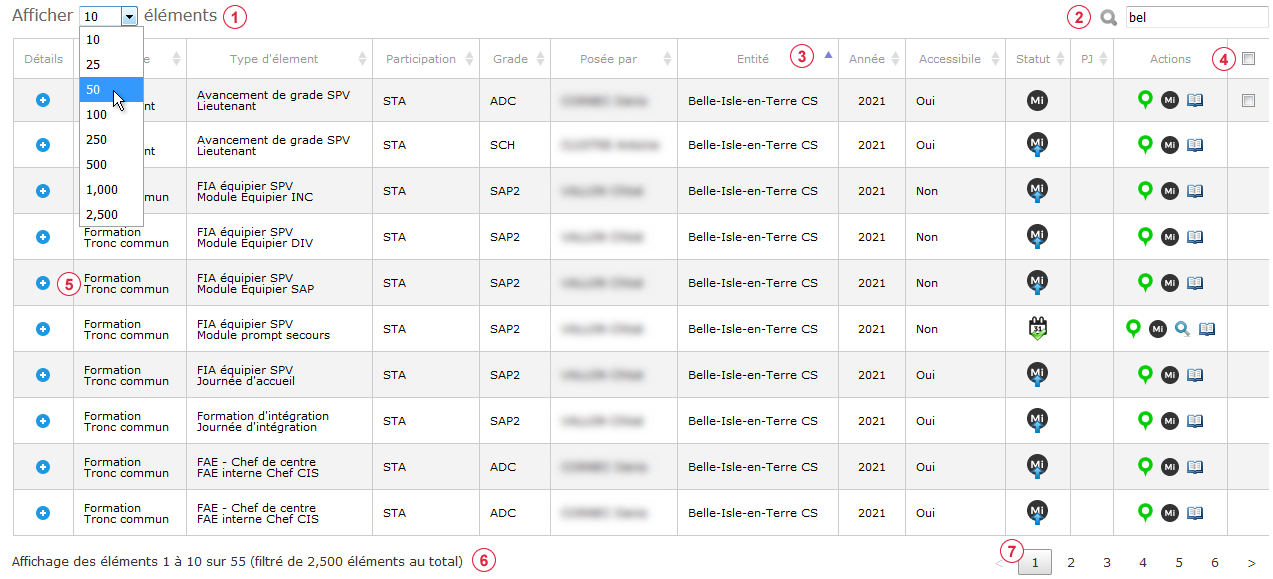Click the green map pin in first row

click(1146, 99)
